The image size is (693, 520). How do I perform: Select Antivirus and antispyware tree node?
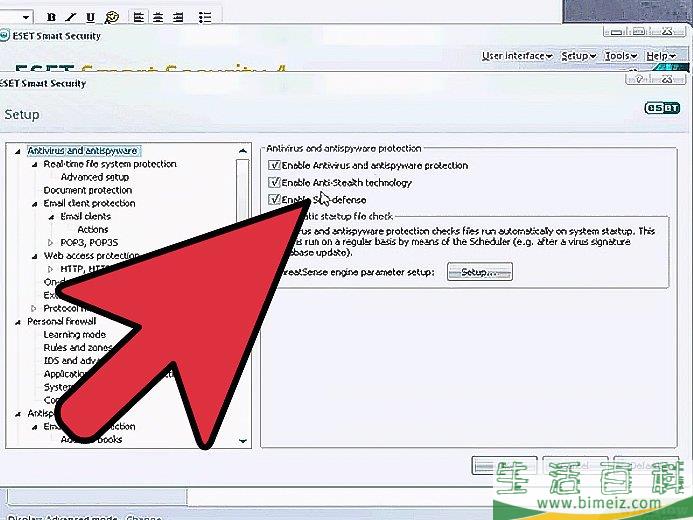(x=83, y=151)
